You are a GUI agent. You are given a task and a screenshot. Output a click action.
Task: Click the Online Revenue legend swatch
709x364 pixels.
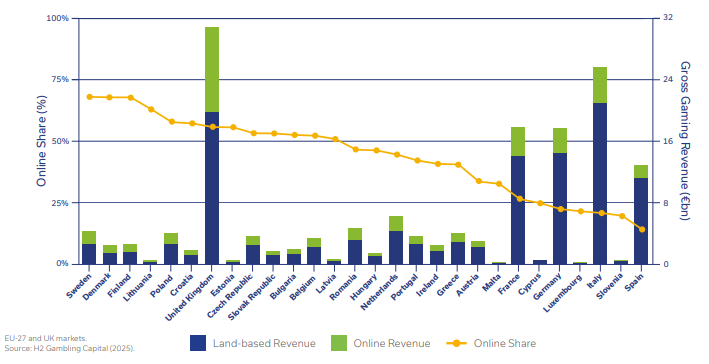pyautogui.click(x=339, y=343)
